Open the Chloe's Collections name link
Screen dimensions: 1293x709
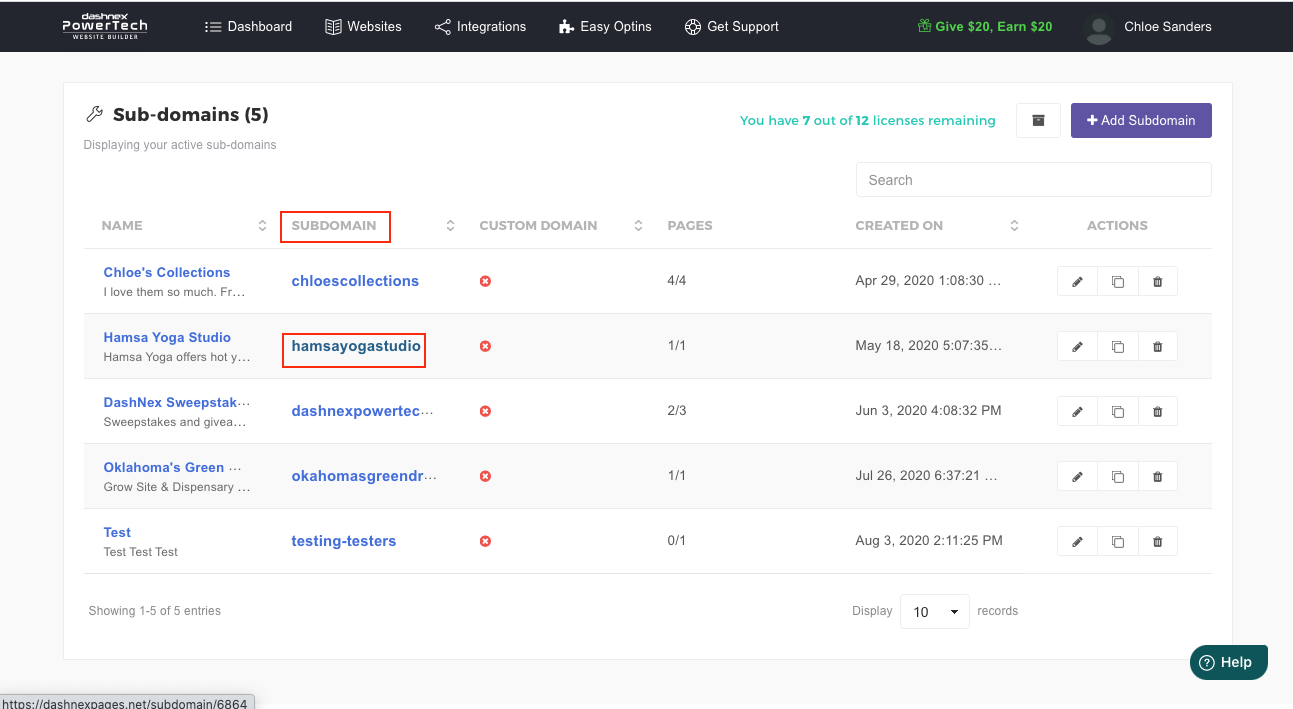coord(167,272)
